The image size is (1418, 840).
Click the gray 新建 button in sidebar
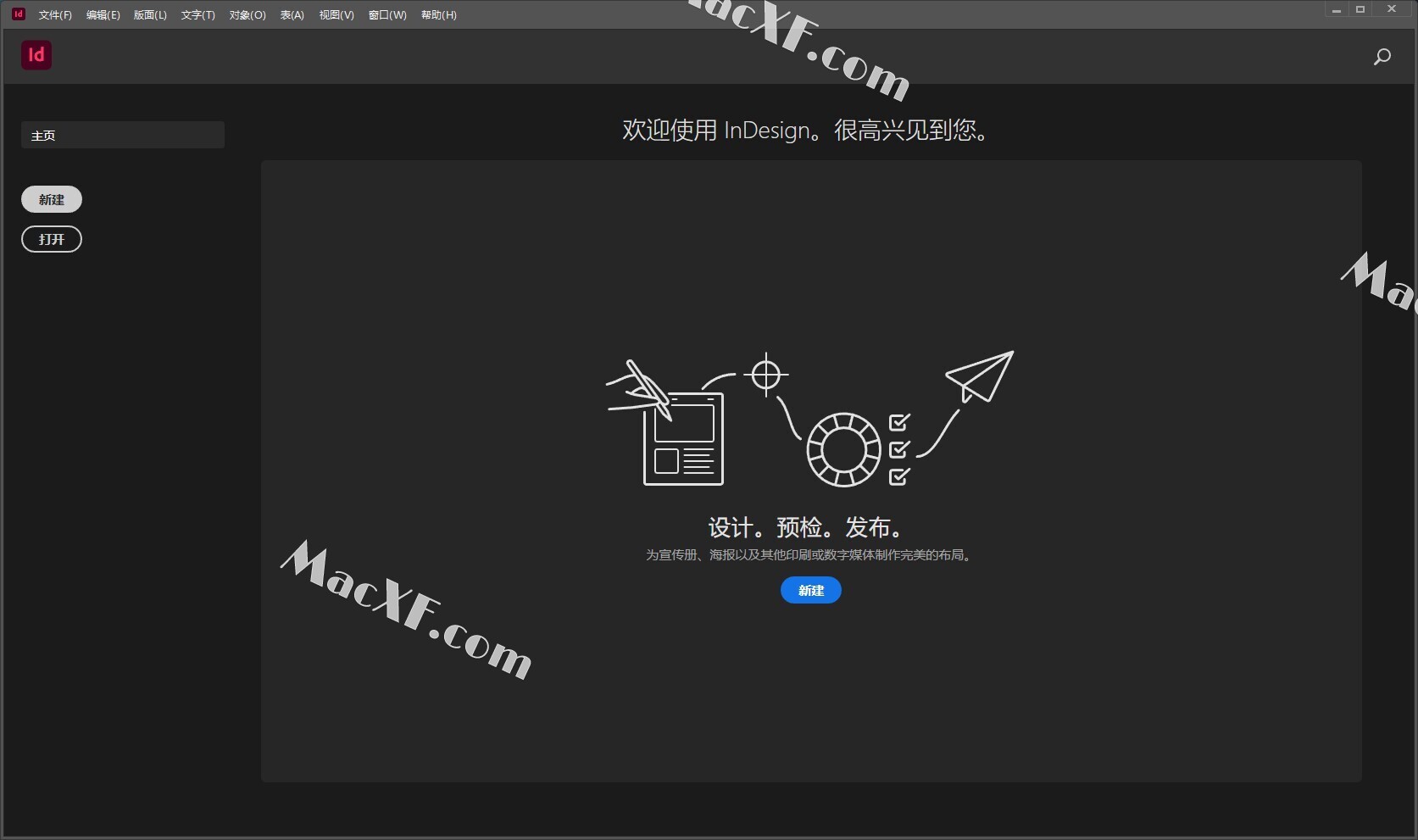click(x=52, y=199)
